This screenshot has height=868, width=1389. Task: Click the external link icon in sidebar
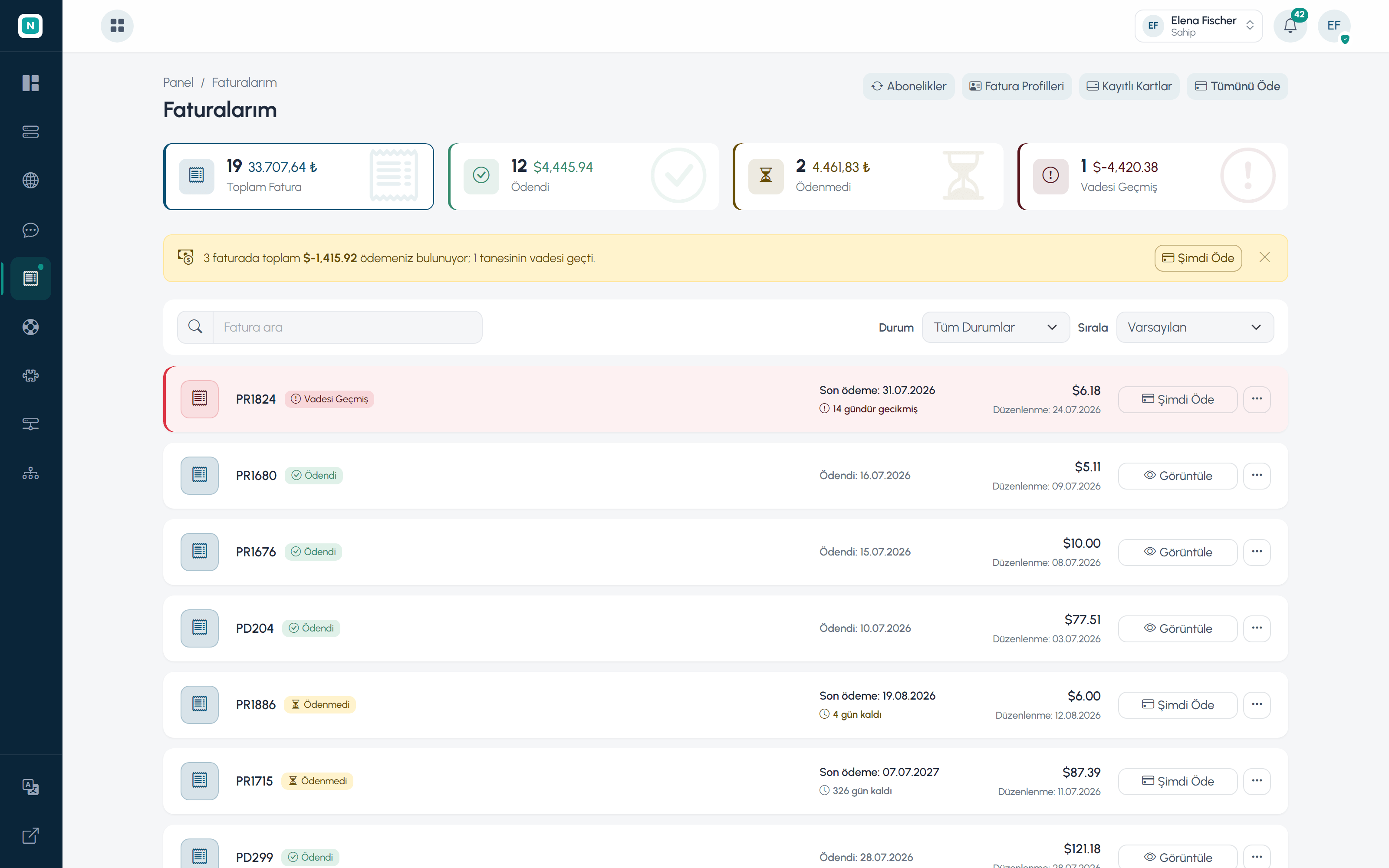pos(30,835)
